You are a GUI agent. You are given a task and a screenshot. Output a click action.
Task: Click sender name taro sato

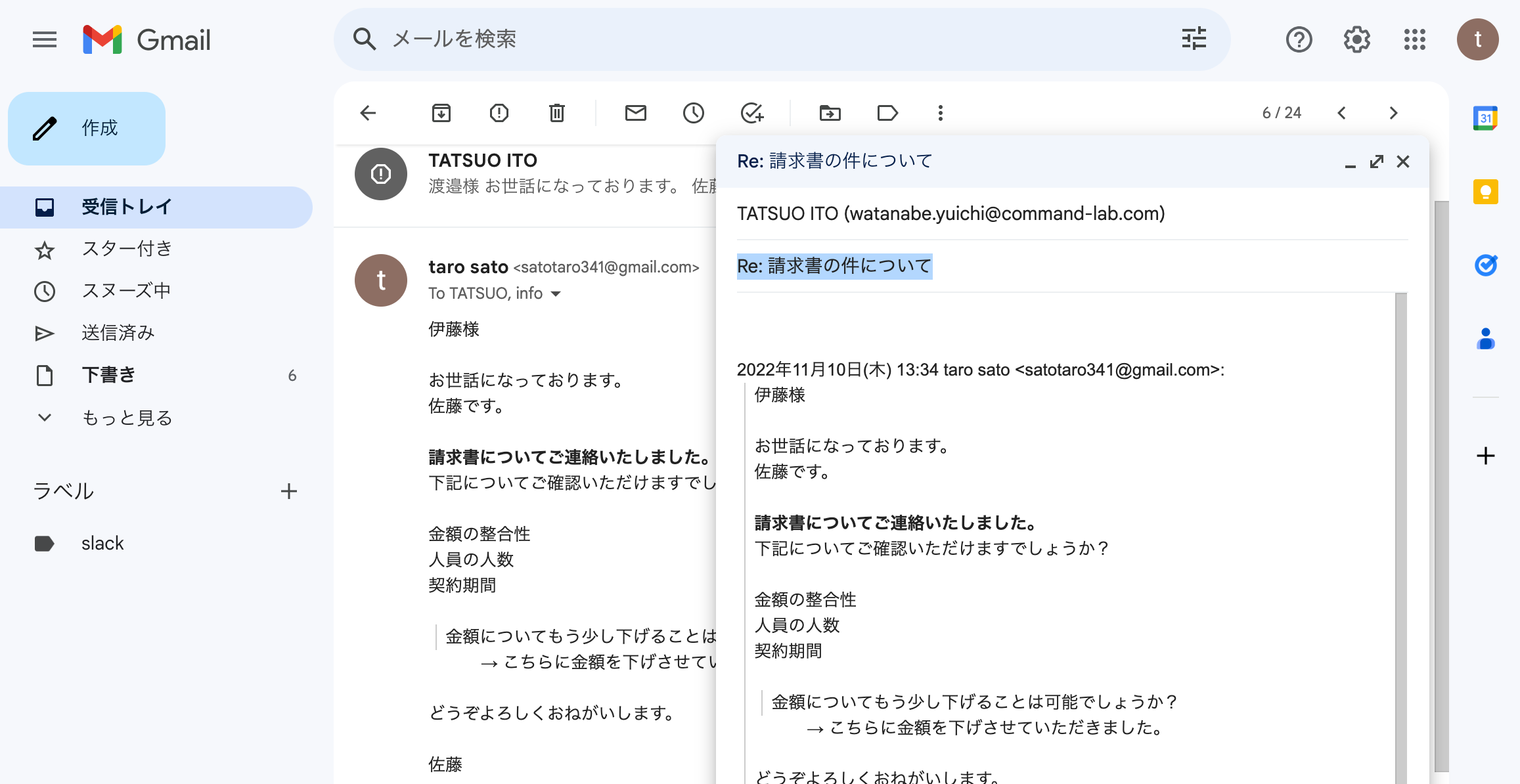pos(468,267)
